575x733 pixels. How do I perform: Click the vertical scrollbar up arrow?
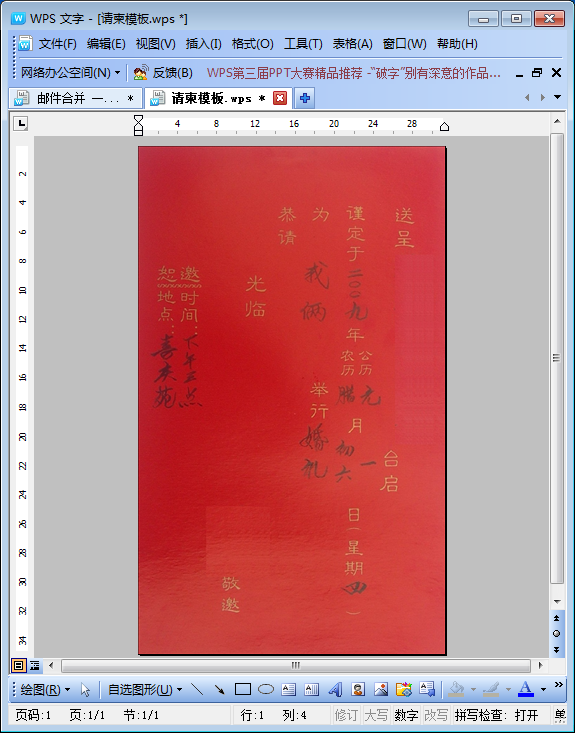click(557, 122)
